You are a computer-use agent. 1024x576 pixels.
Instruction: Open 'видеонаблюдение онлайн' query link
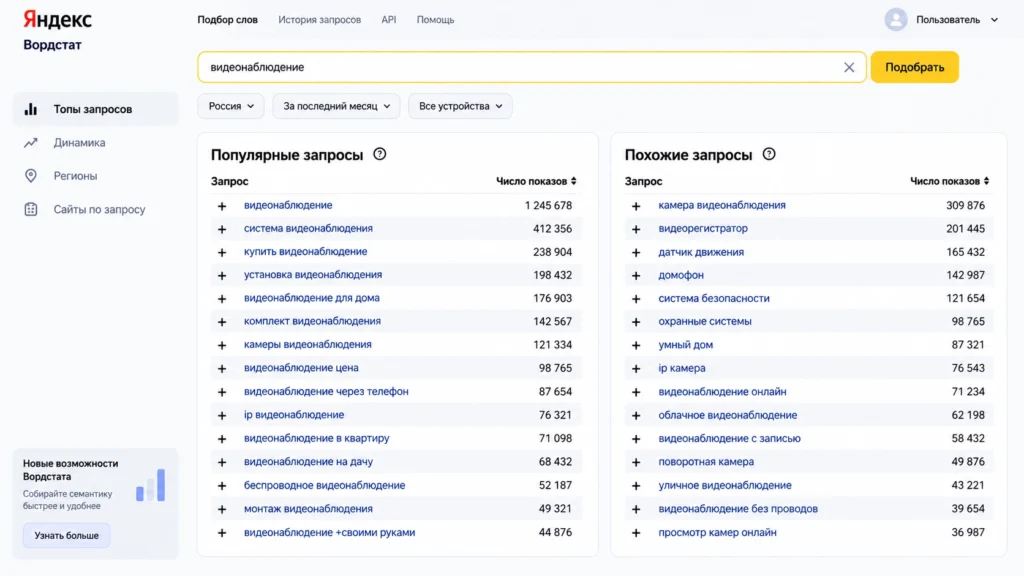(x=722, y=391)
